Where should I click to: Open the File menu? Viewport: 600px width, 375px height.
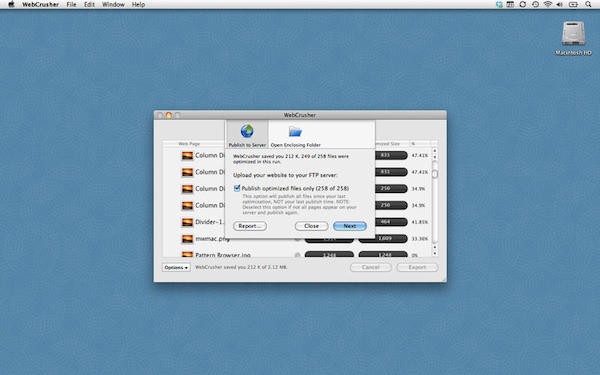71,5
